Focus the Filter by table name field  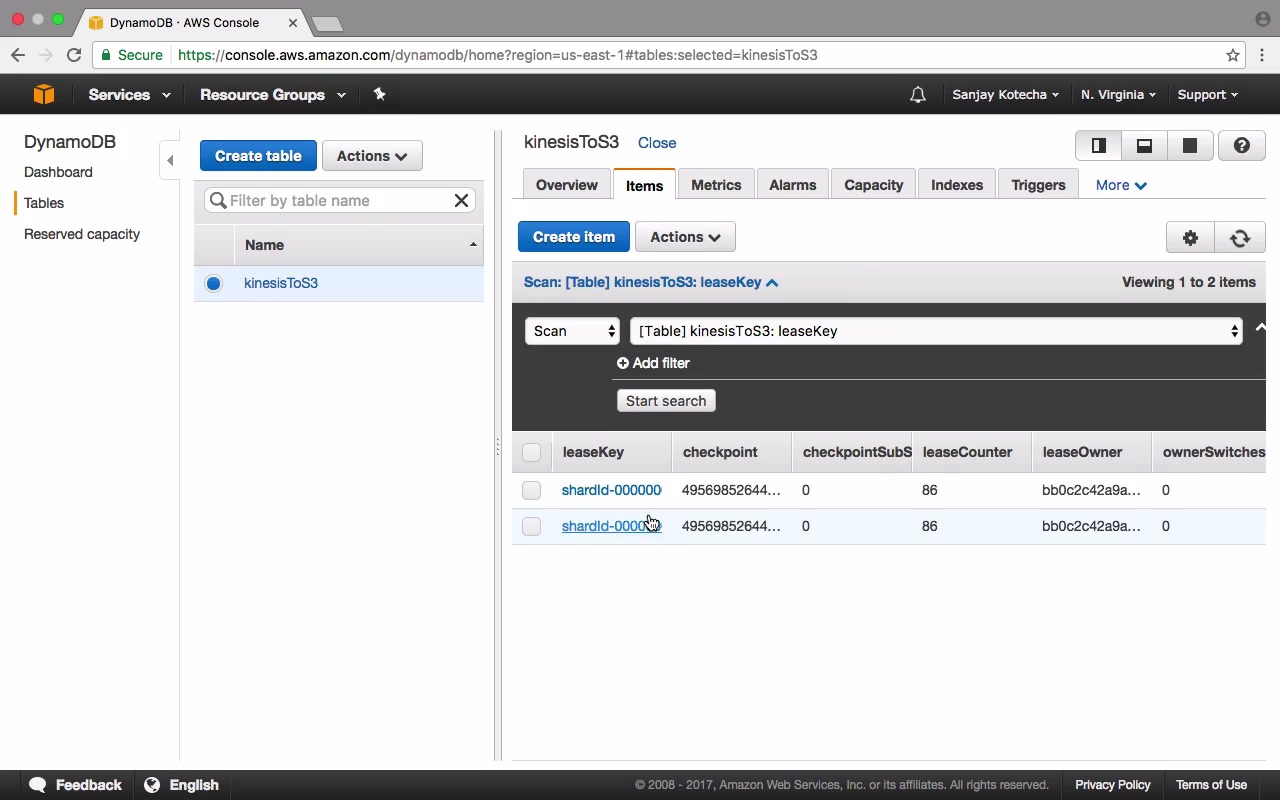(339, 201)
